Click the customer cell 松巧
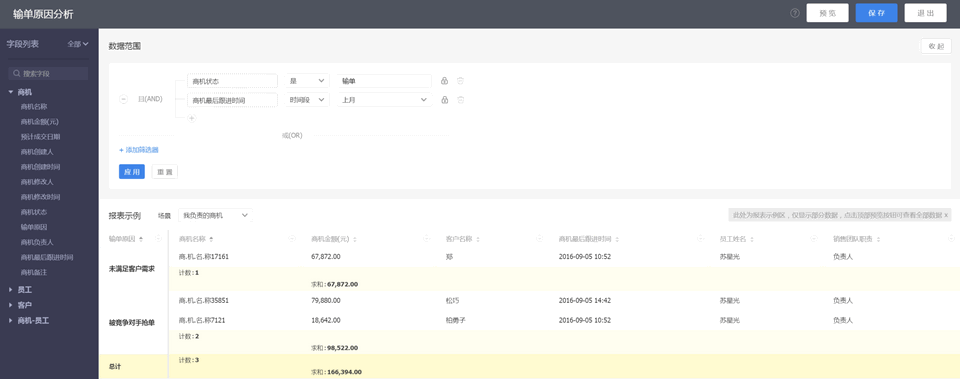 coord(452,301)
